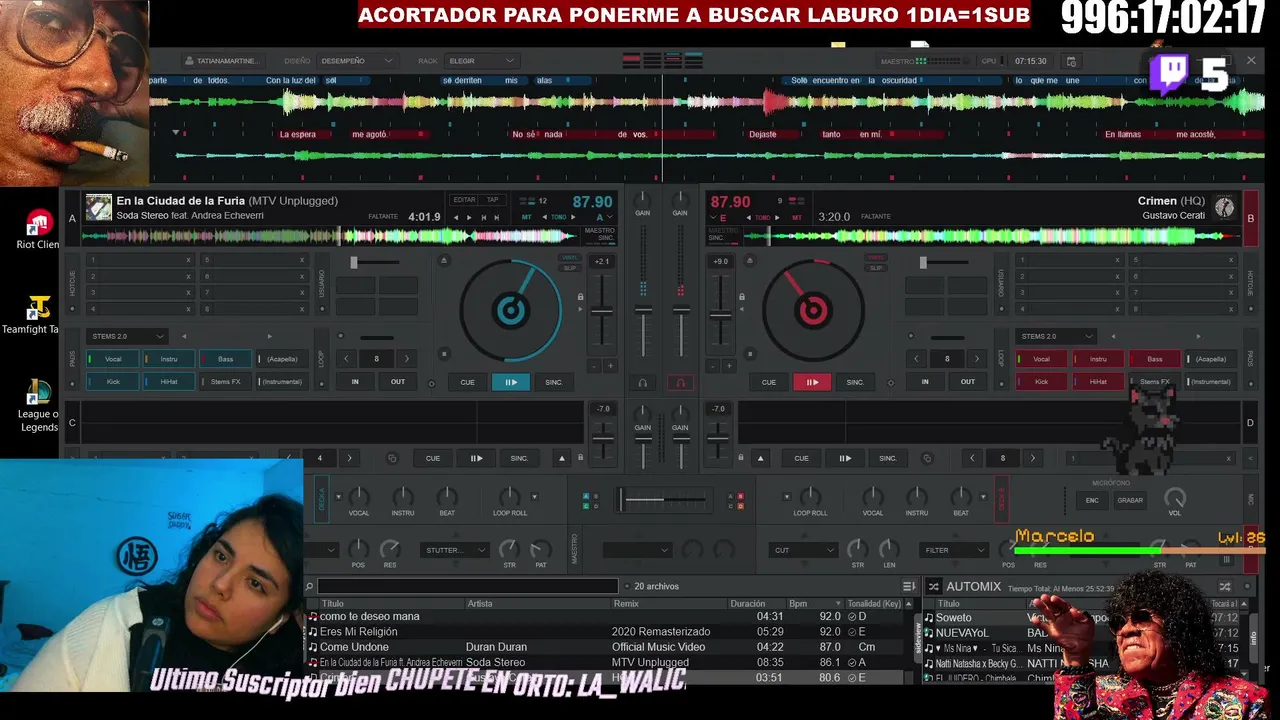1280x720 pixels.
Task: Click the deck A pitch fader
Action: point(601,312)
